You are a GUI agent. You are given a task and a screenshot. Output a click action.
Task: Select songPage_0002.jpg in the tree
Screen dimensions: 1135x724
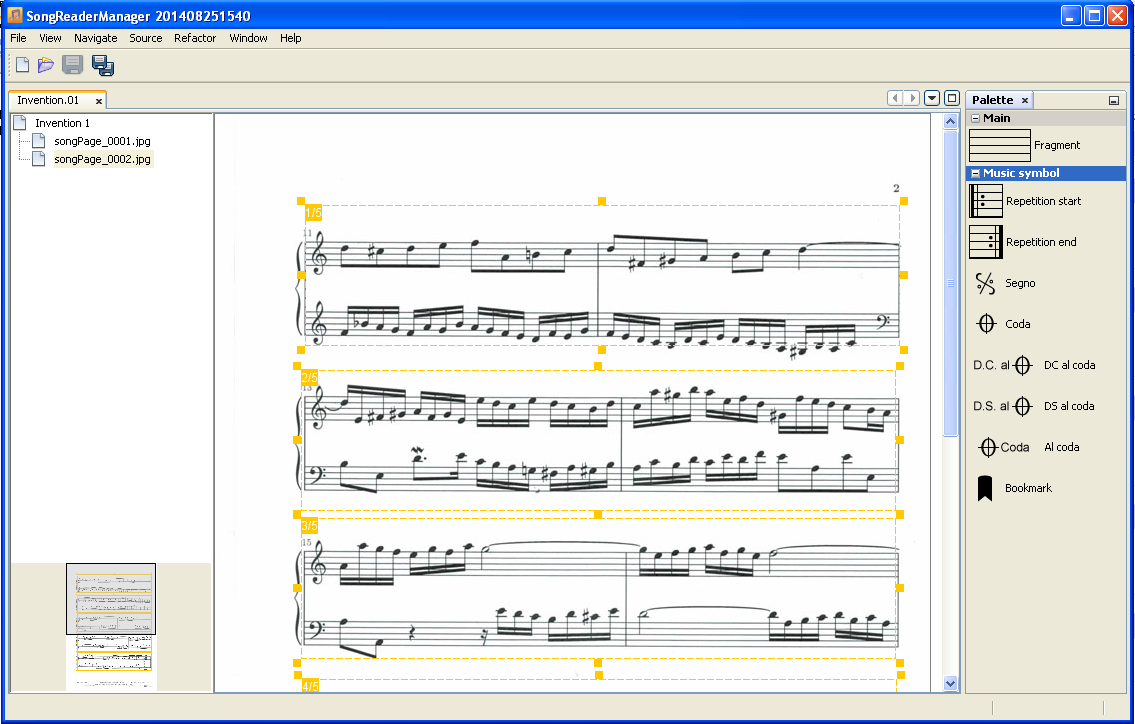tap(102, 159)
